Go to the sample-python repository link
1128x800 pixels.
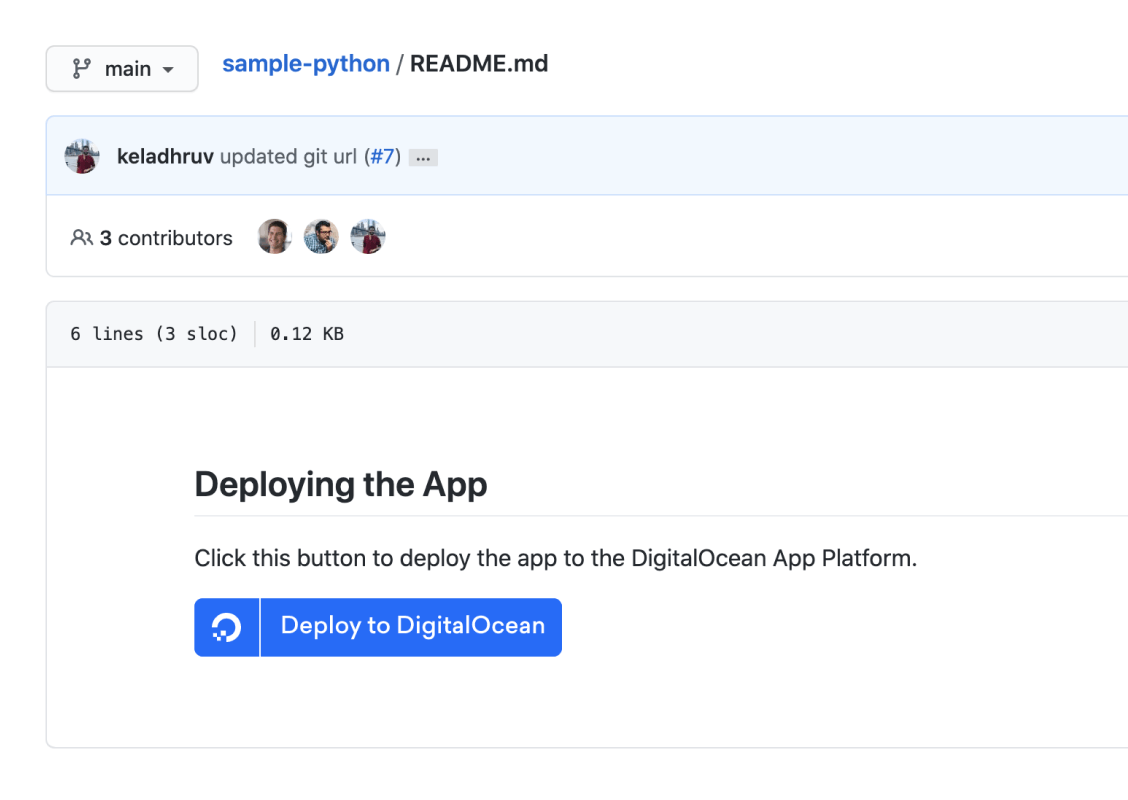click(x=305, y=64)
